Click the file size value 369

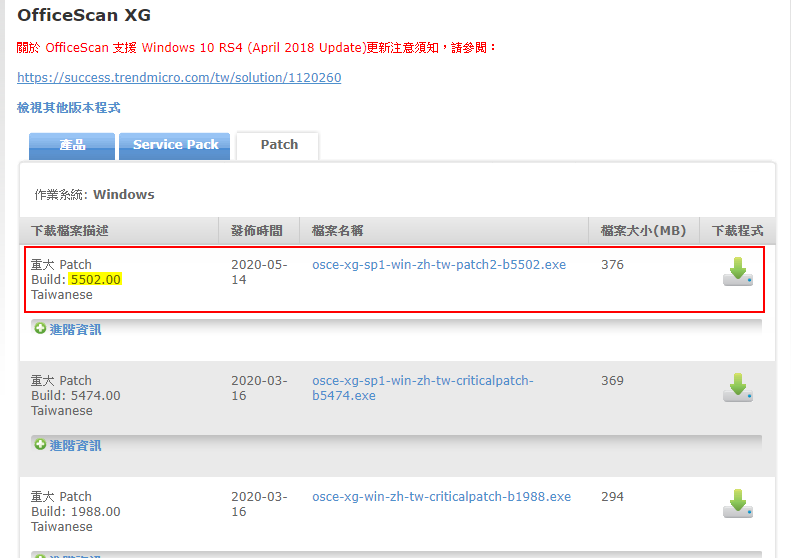pyautogui.click(x=612, y=381)
